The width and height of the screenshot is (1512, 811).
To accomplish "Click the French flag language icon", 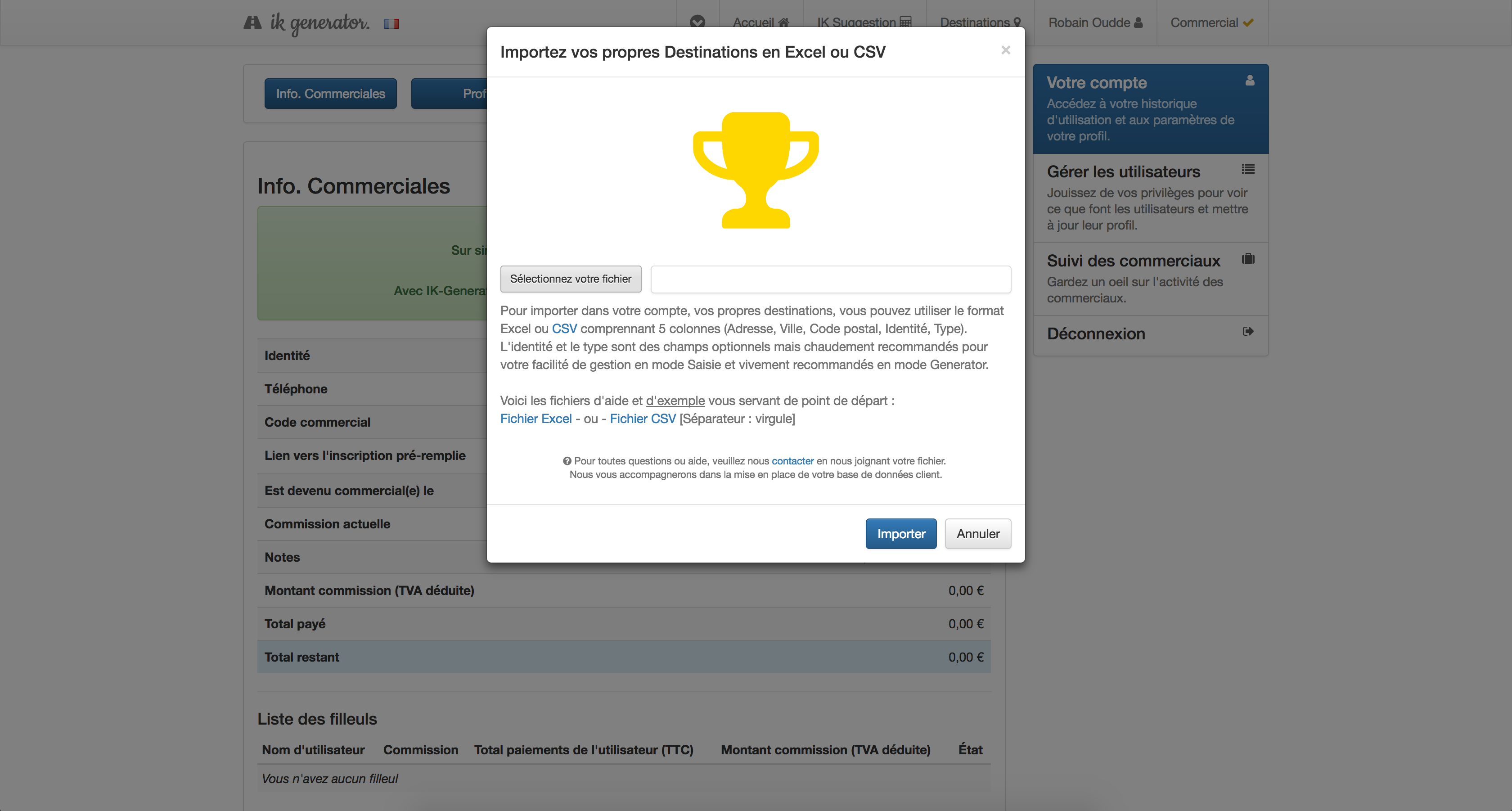I will coord(394,22).
